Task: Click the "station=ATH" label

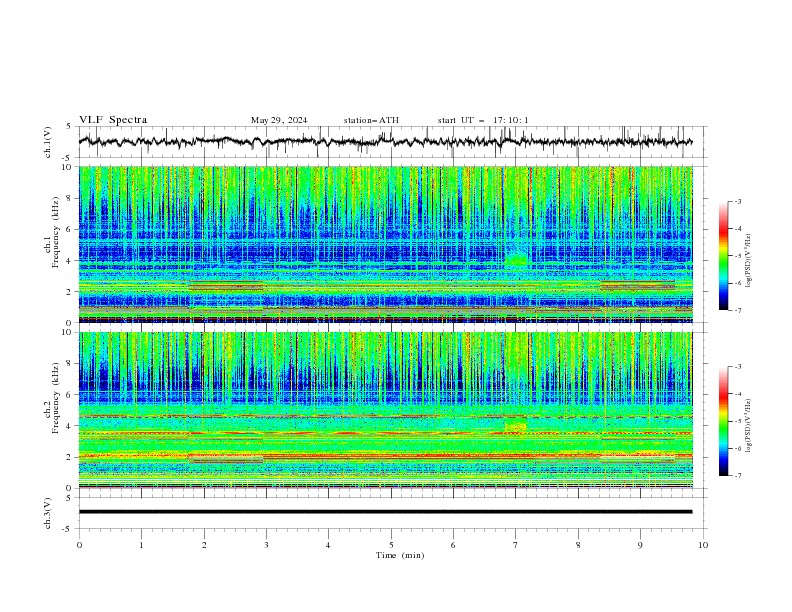Action: [371, 120]
